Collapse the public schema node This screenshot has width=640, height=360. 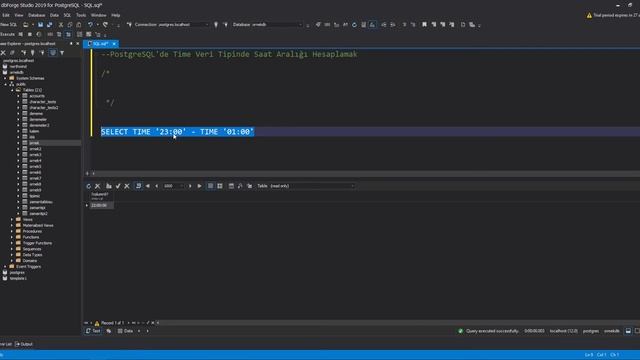pos(6,84)
